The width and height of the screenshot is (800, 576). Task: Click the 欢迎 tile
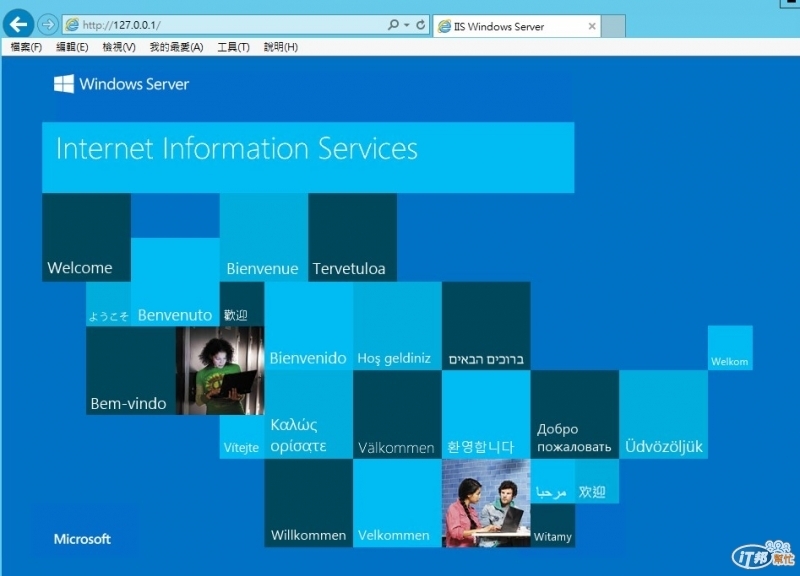(597, 482)
